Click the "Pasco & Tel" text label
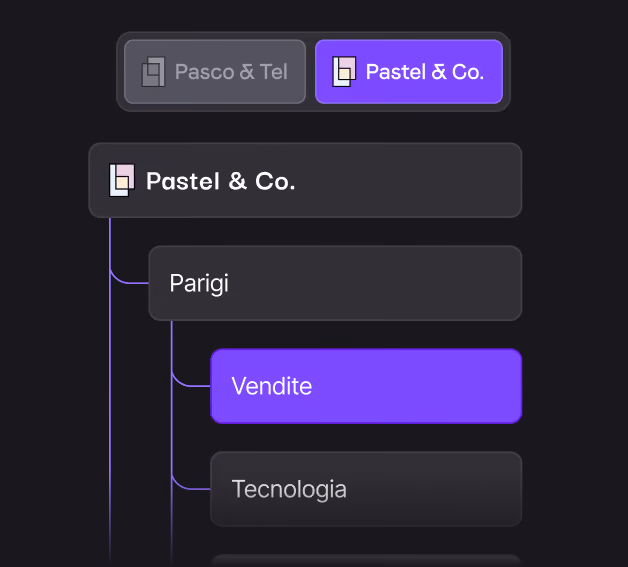The height and width of the screenshot is (567, 628). [x=231, y=72]
